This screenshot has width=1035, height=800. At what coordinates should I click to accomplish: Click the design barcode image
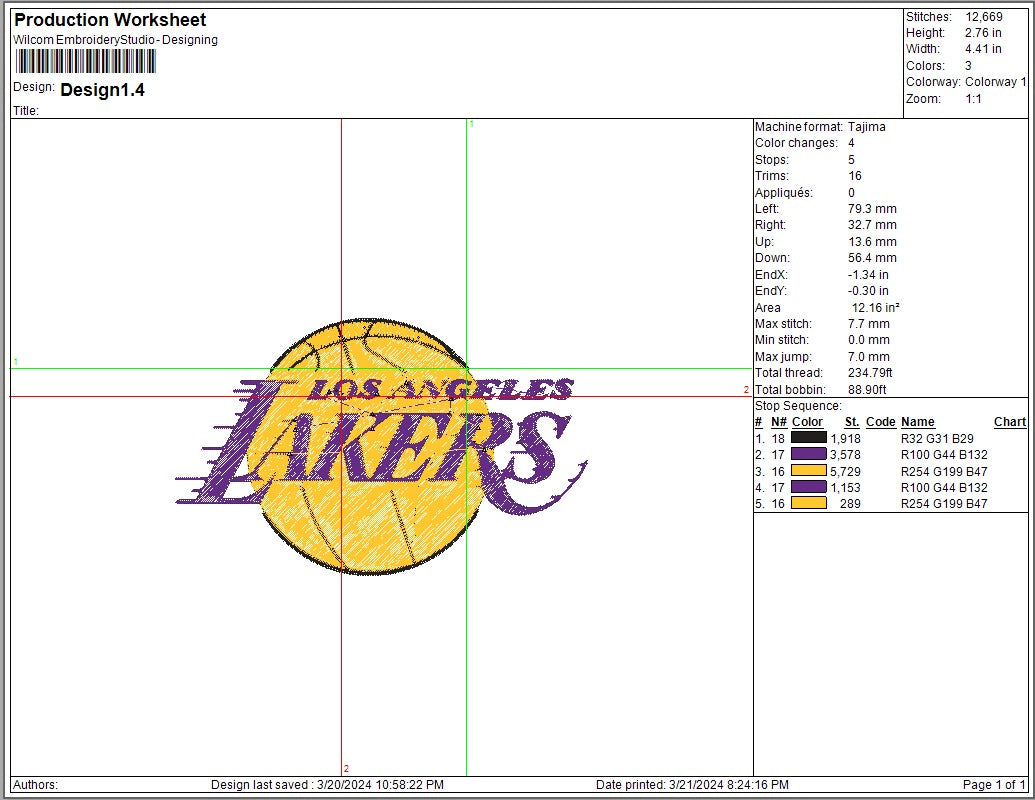[x=85, y=62]
